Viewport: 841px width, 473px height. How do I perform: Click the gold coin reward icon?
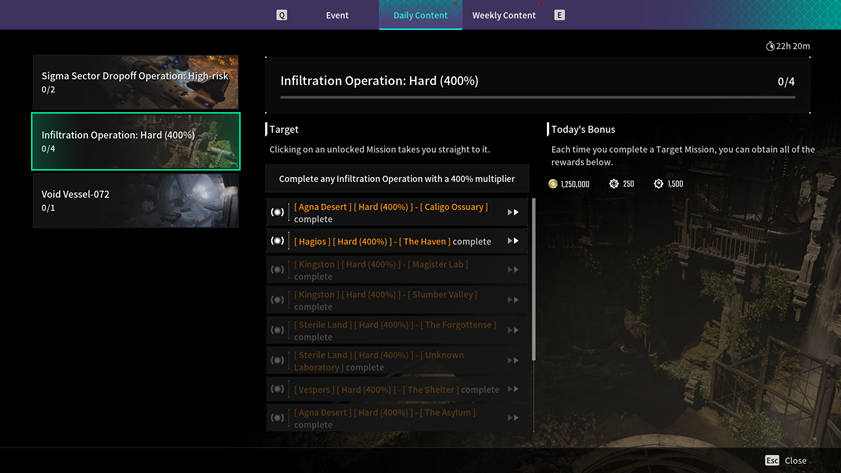click(x=554, y=184)
